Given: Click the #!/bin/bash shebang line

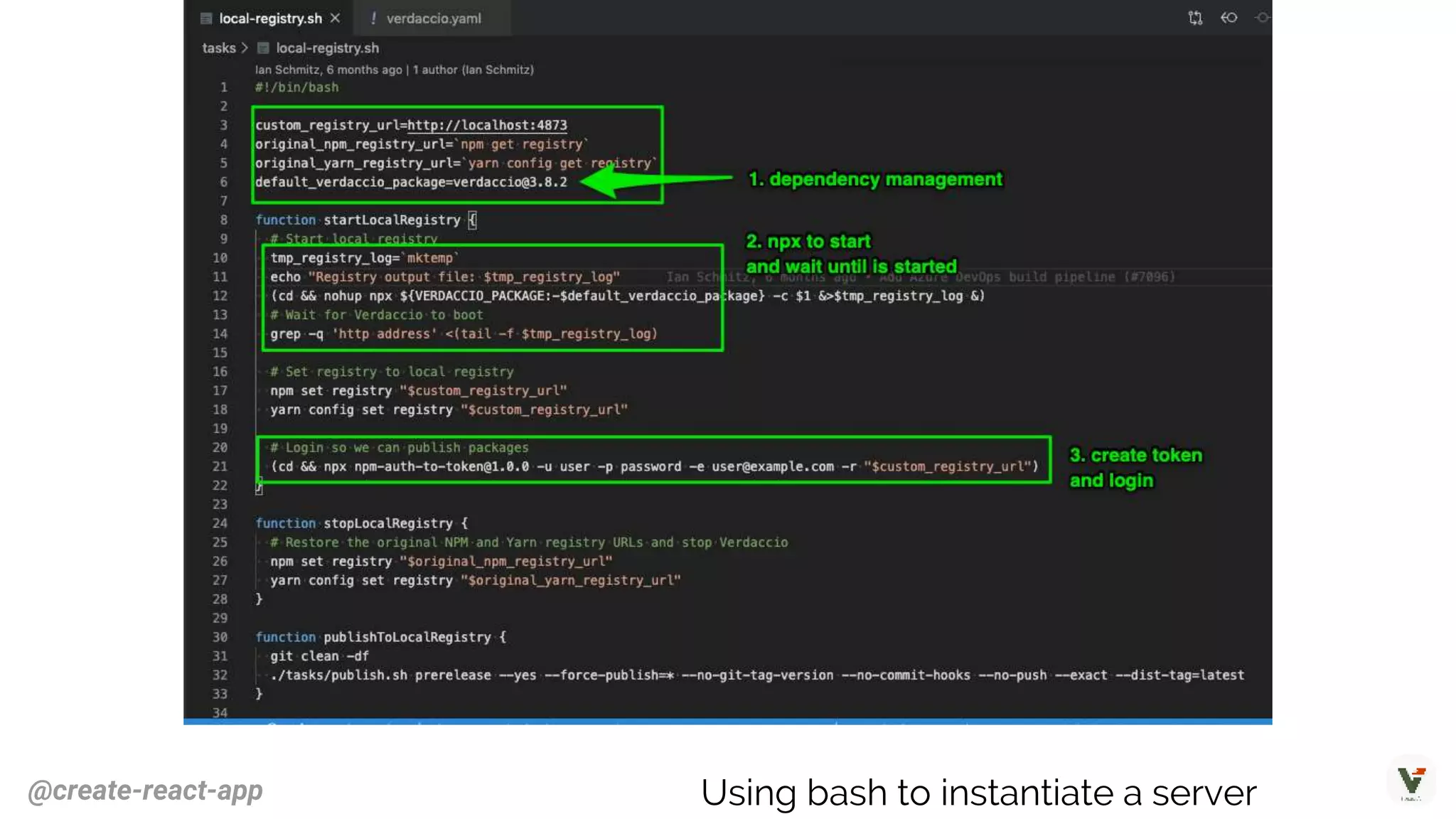Looking at the screenshot, I should point(297,87).
